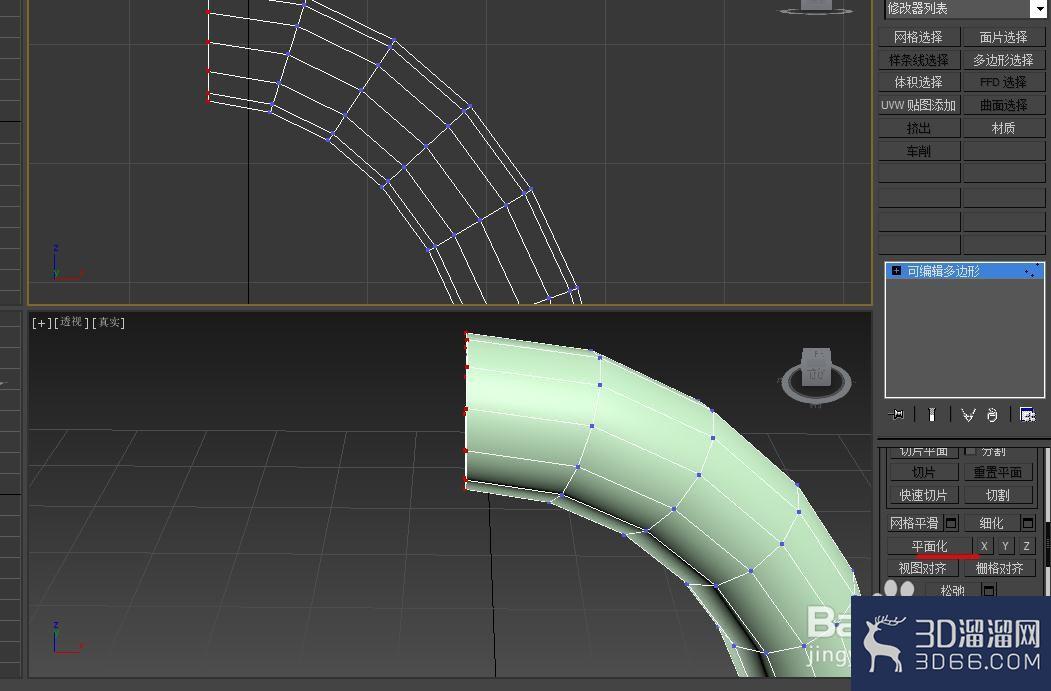Click 松弛 button
The width and height of the screenshot is (1051, 691).
pos(952,590)
